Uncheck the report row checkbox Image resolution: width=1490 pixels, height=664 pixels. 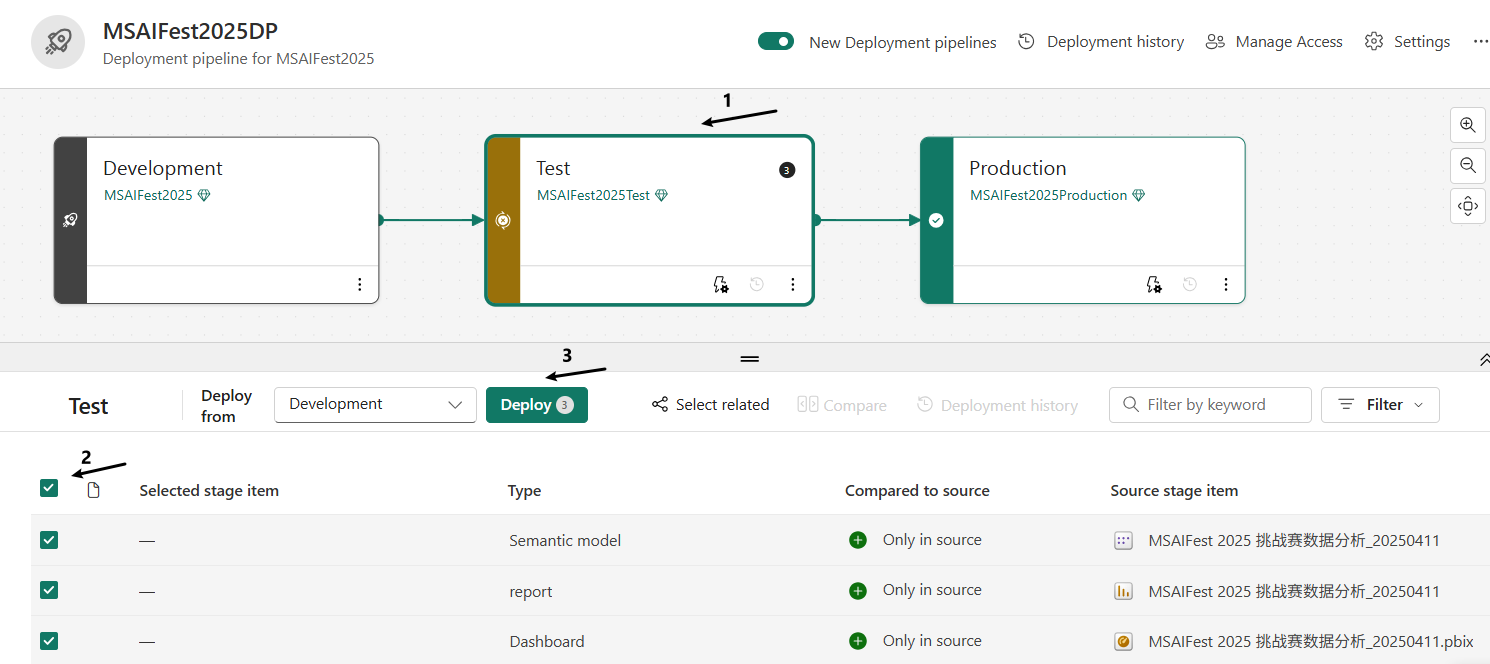pos(49,590)
